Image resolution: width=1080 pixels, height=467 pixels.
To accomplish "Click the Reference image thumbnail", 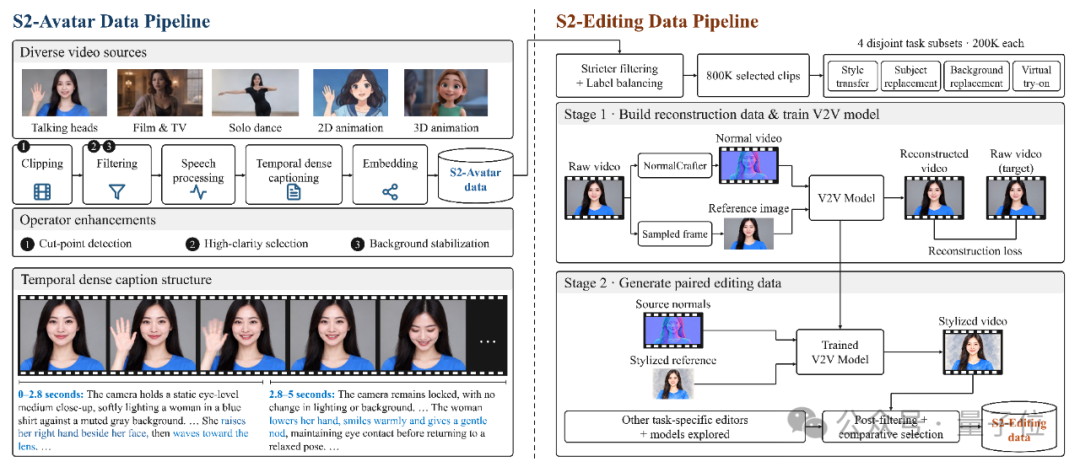I will [x=749, y=232].
